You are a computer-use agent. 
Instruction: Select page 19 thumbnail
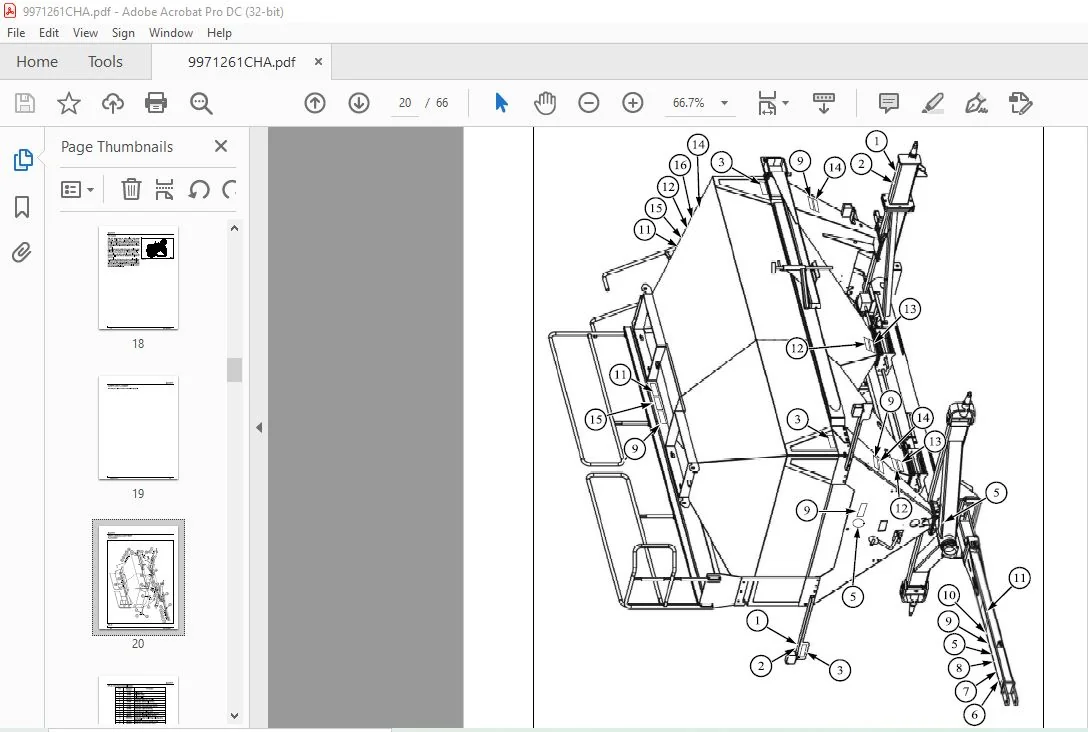tap(138, 427)
